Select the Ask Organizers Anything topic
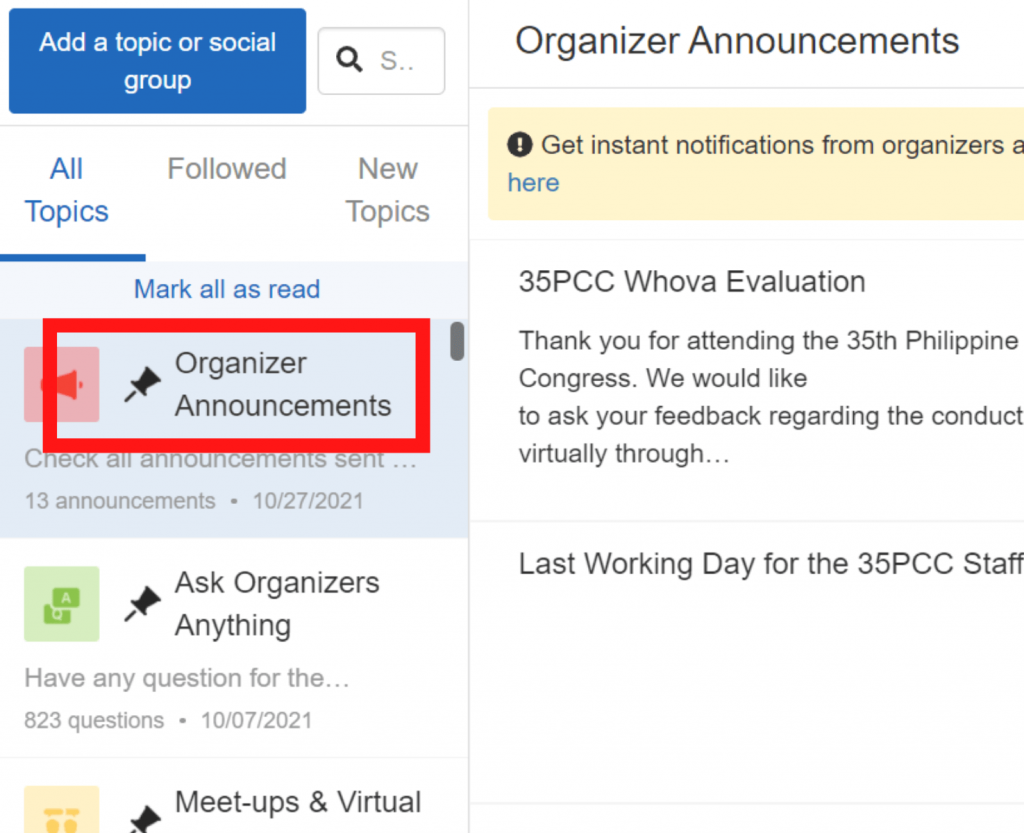The width and height of the screenshot is (1024, 833). coord(277,604)
